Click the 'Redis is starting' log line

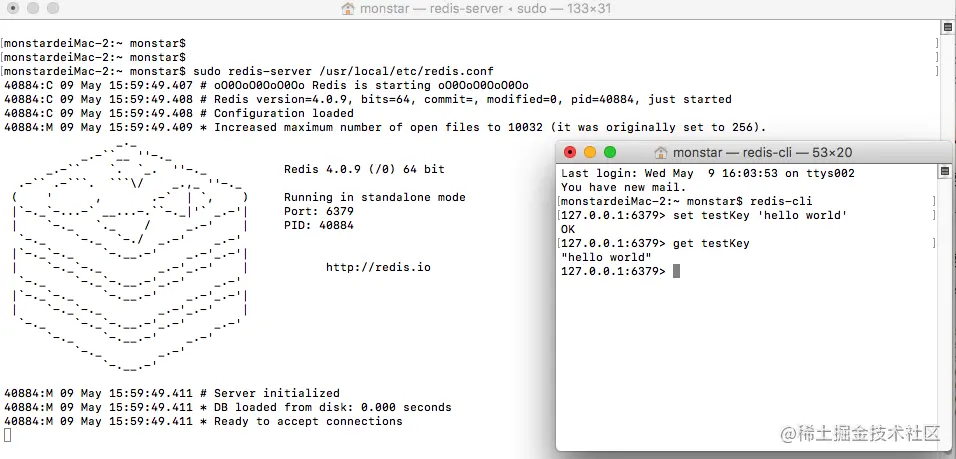coord(266,85)
